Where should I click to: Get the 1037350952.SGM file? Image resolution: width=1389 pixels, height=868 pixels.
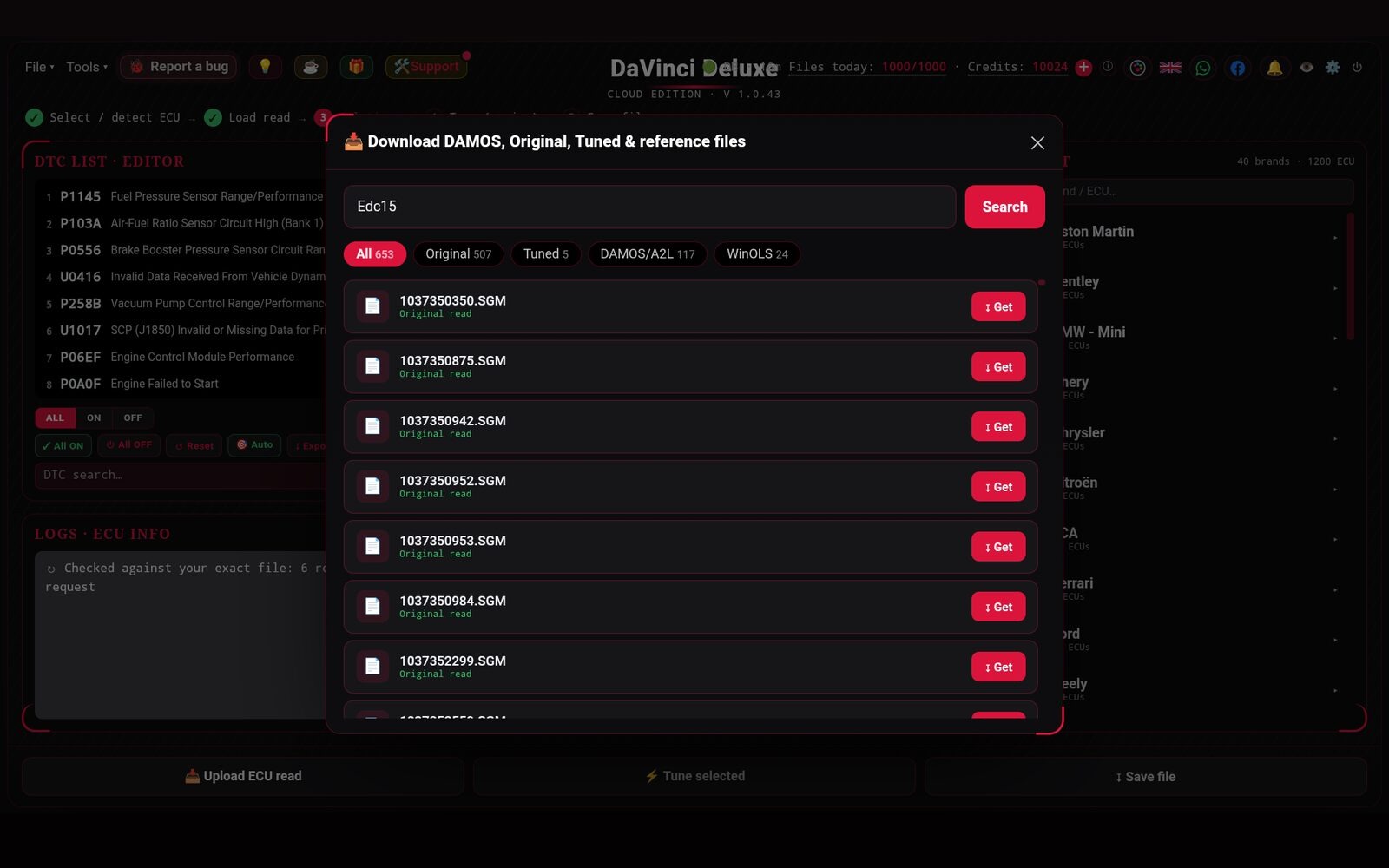pyautogui.click(x=998, y=486)
